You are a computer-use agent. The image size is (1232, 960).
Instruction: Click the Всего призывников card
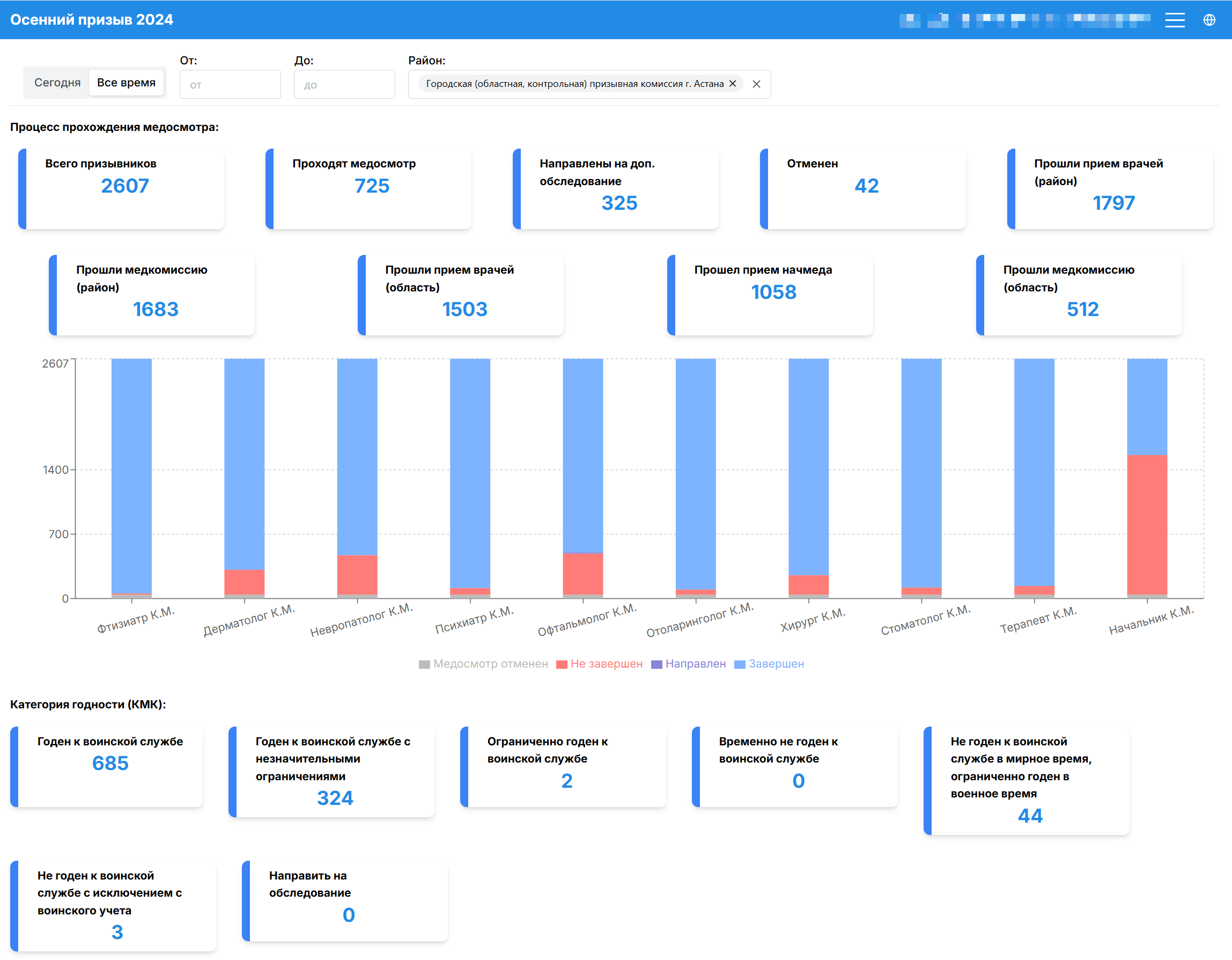pos(121,188)
